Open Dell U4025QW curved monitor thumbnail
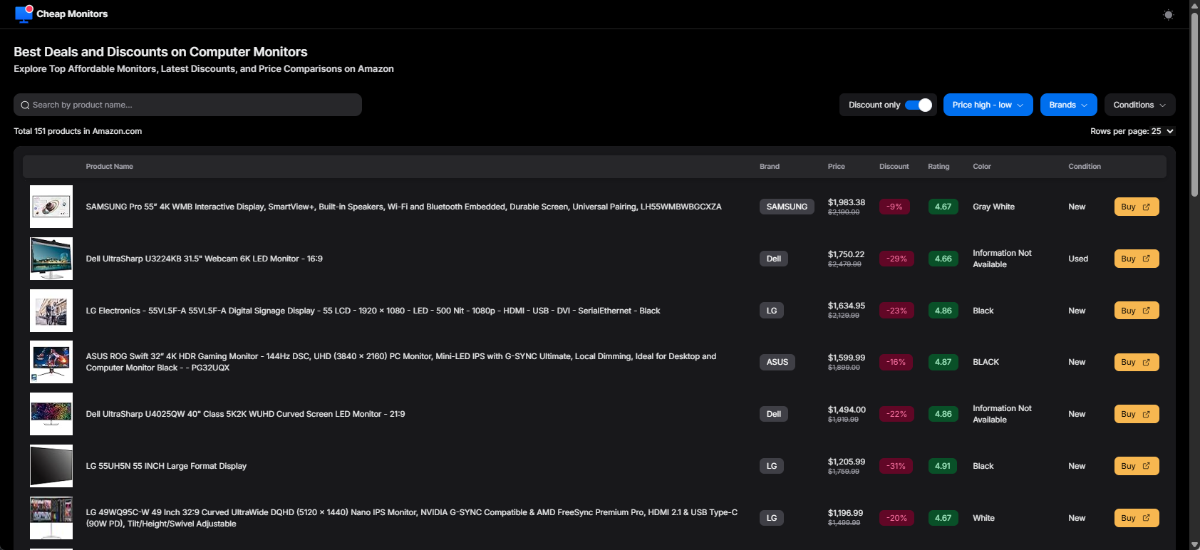1200x550 pixels. (x=51, y=414)
